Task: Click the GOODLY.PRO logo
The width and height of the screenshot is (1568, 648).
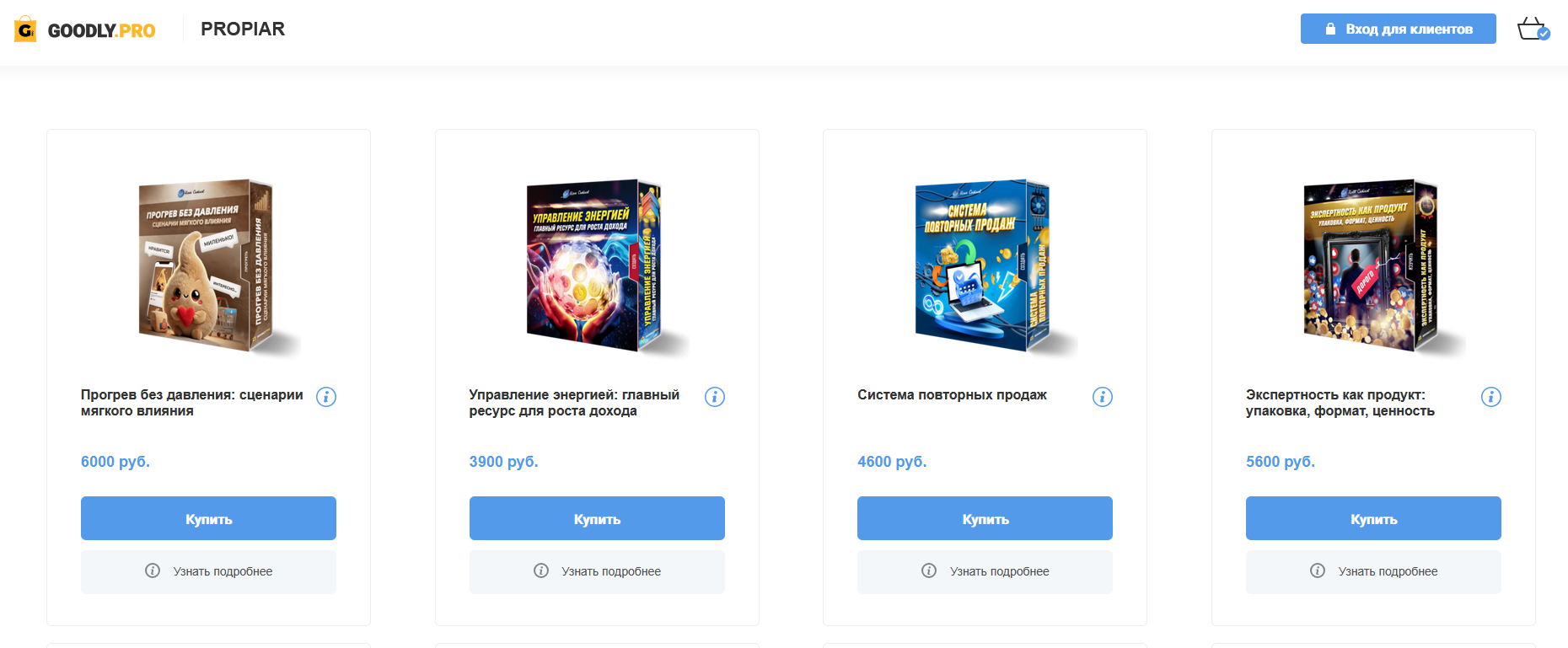Action: pyautogui.click(x=85, y=29)
